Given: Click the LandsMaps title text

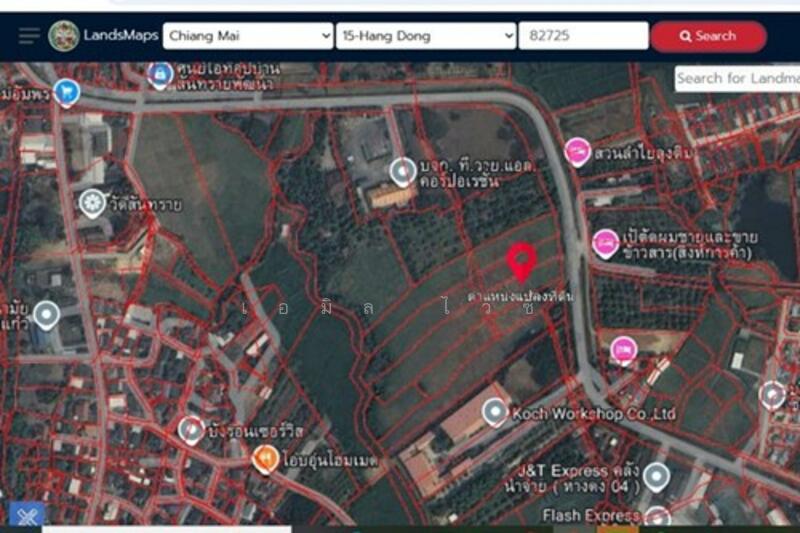Looking at the screenshot, I should (120, 36).
